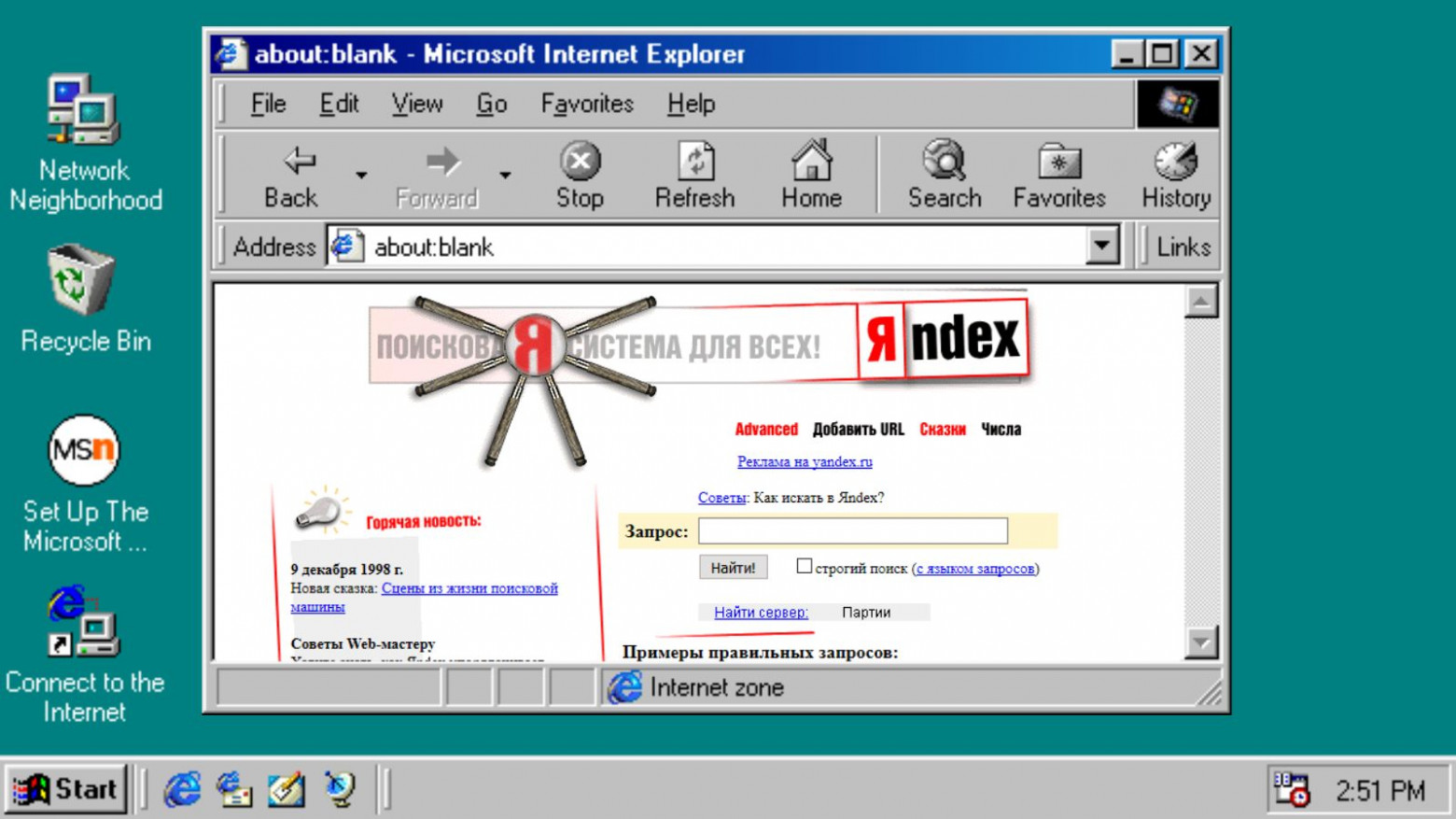The image size is (1456, 819).
Task: Launch Internet Explorer from Quick Launch
Action: (x=182, y=790)
